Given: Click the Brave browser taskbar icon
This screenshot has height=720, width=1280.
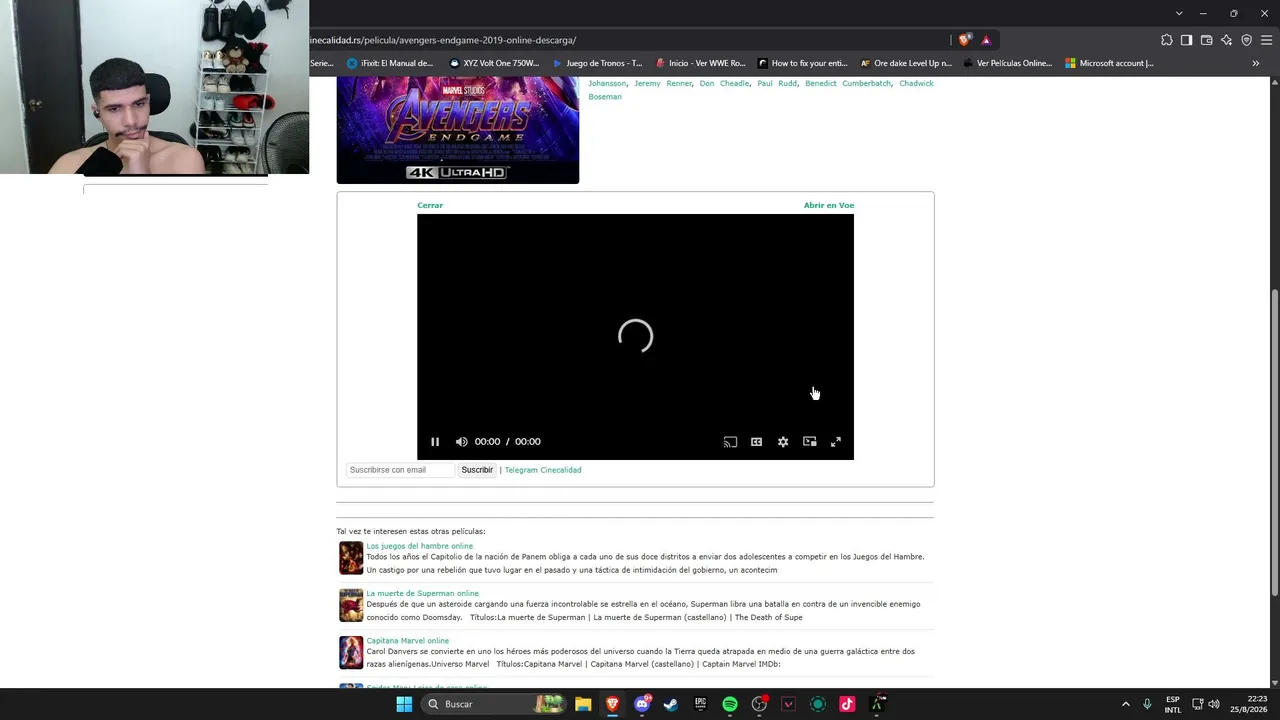Looking at the screenshot, I should (612, 704).
